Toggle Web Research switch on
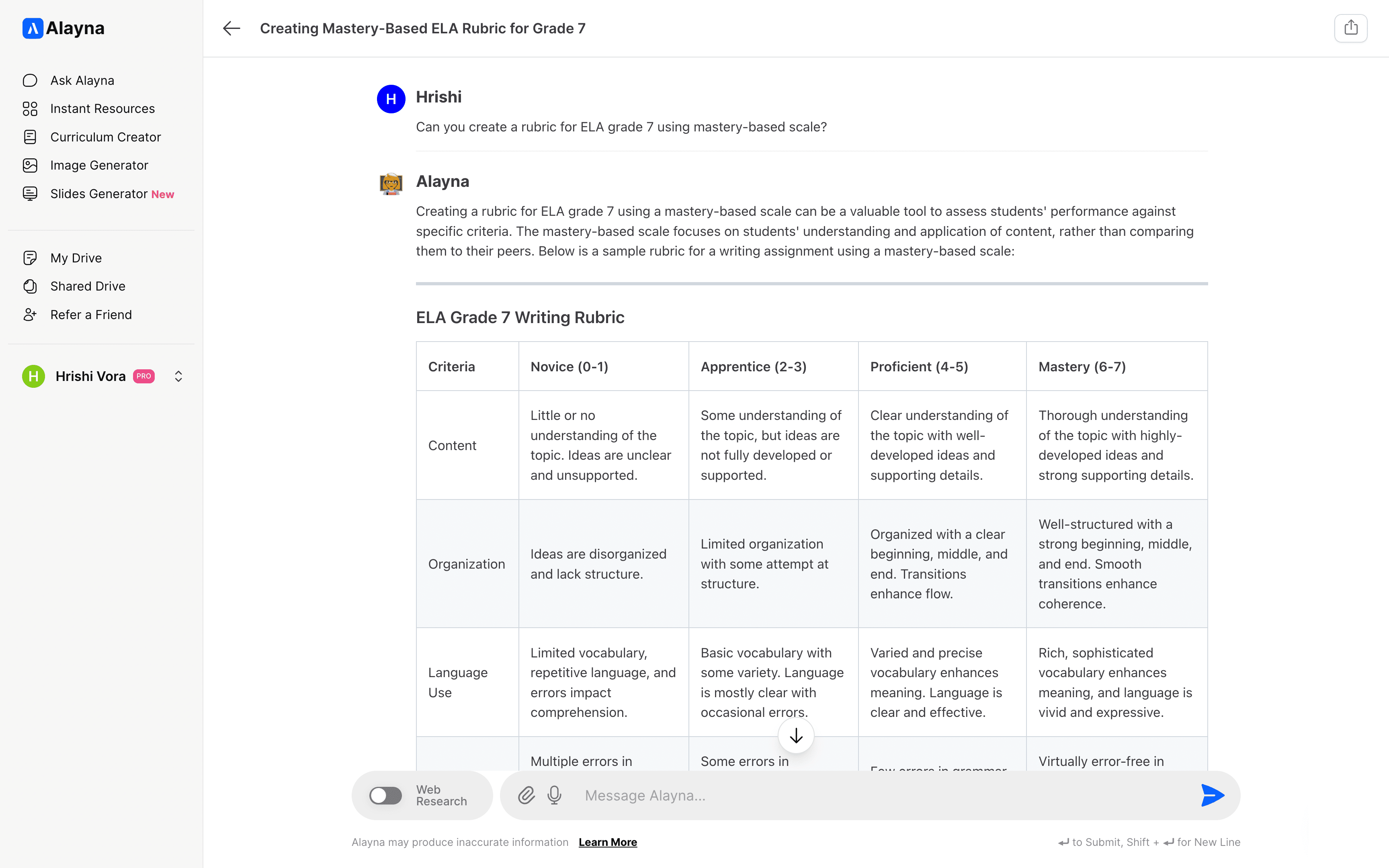Viewport: 1389px width, 868px height. pos(384,795)
